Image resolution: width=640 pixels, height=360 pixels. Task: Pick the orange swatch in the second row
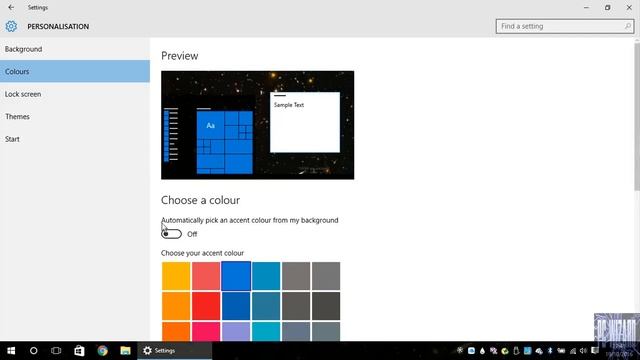[176, 306]
